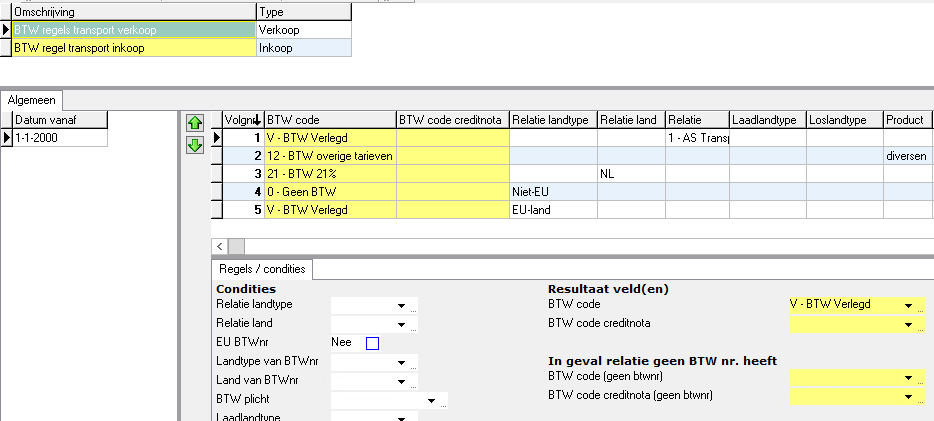This screenshot has width=934, height=421.
Task: Click the V - BTW Verlegd cell in row 1
Action: click(330, 138)
